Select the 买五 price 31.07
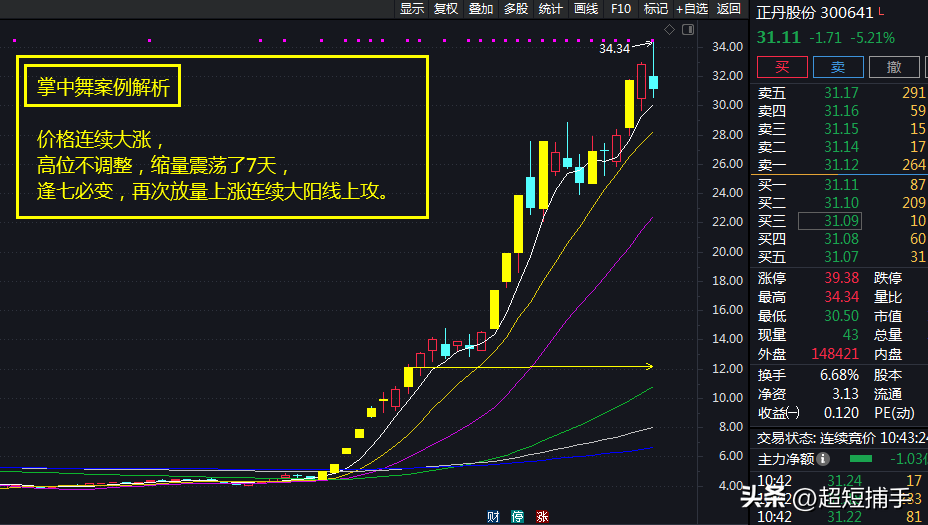The image size is (928, 525). tap(841, 257)
